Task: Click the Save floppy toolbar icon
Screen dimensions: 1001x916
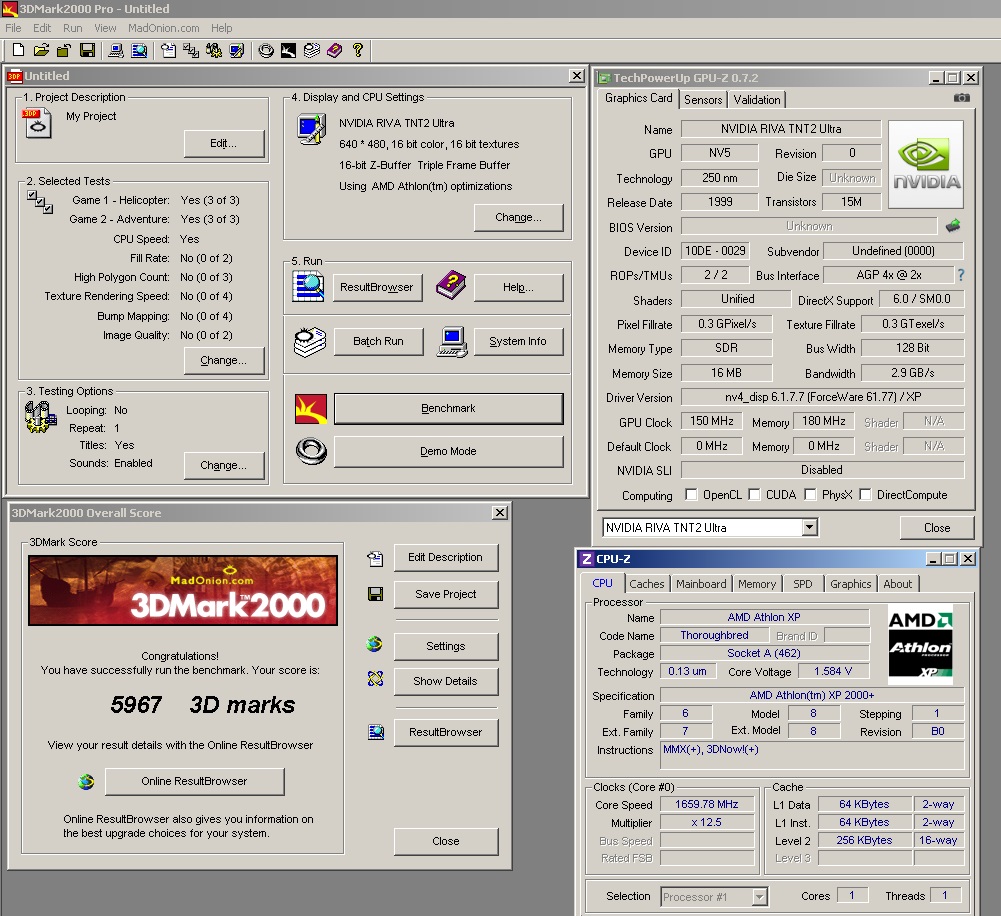Action: 87,50
